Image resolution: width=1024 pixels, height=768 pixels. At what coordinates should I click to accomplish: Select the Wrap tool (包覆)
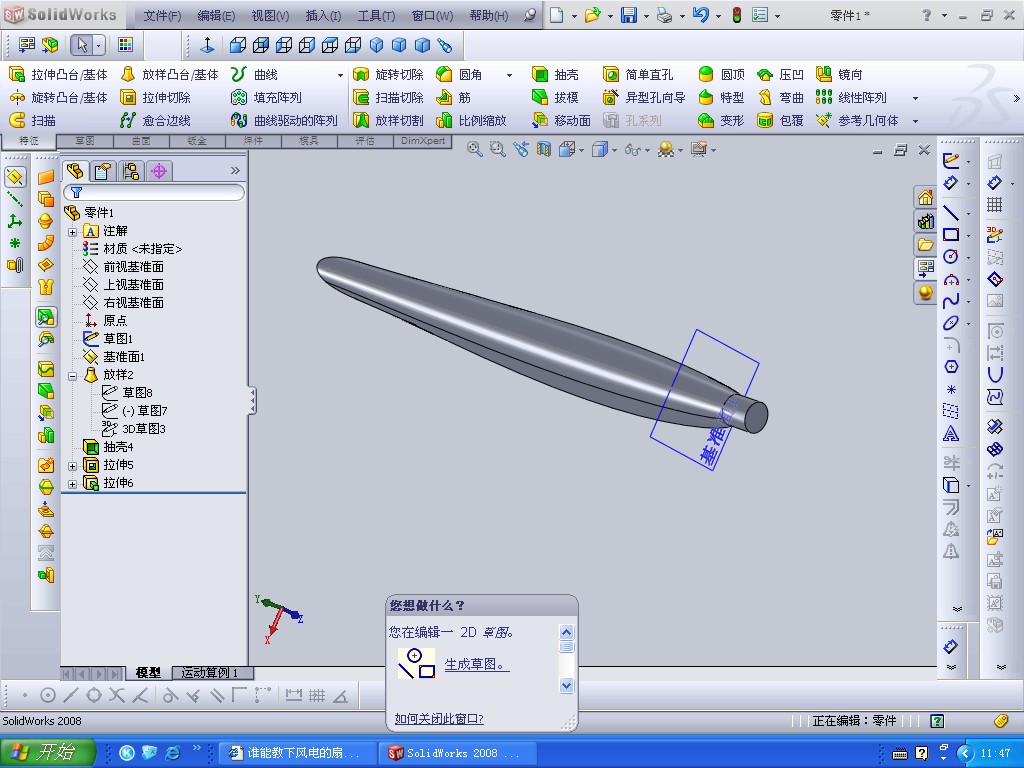tap(780, 120)
